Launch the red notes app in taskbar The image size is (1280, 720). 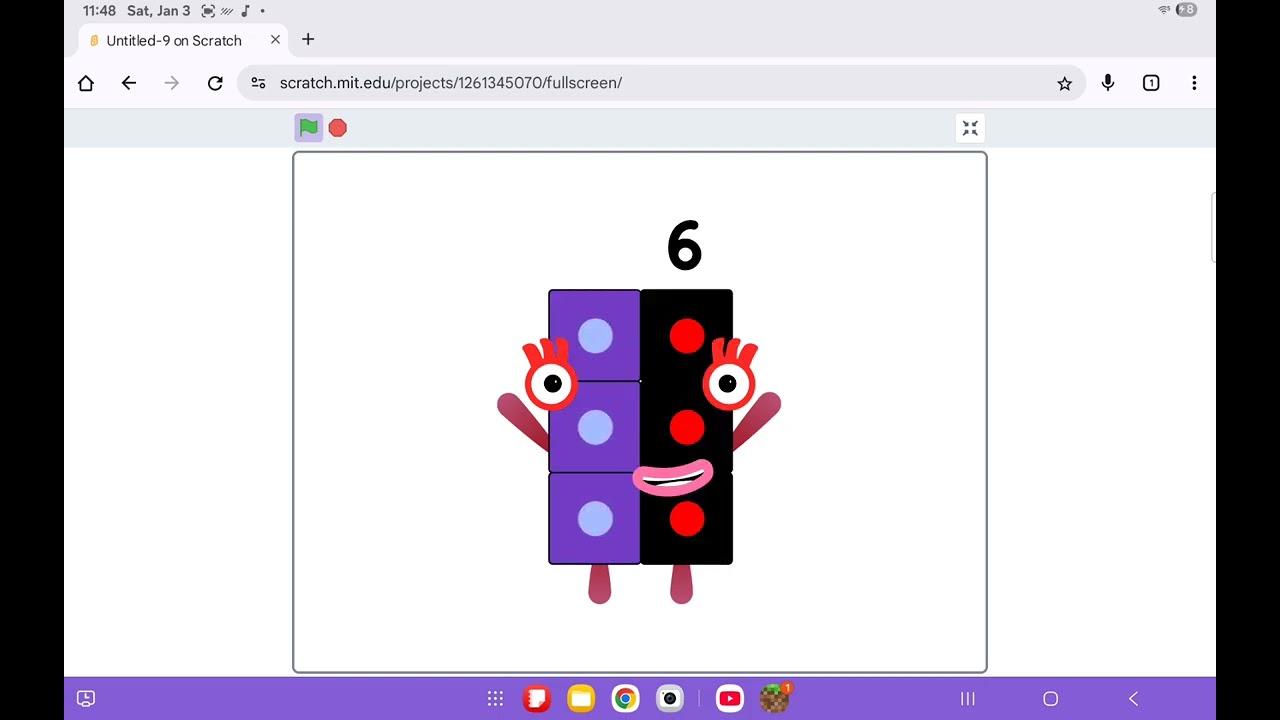537,699
